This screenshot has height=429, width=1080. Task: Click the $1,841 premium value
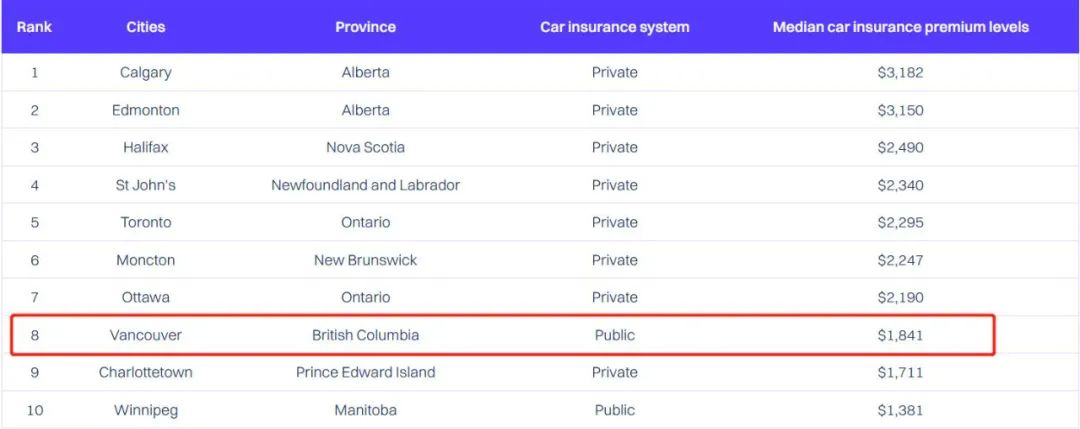[900, 335]
